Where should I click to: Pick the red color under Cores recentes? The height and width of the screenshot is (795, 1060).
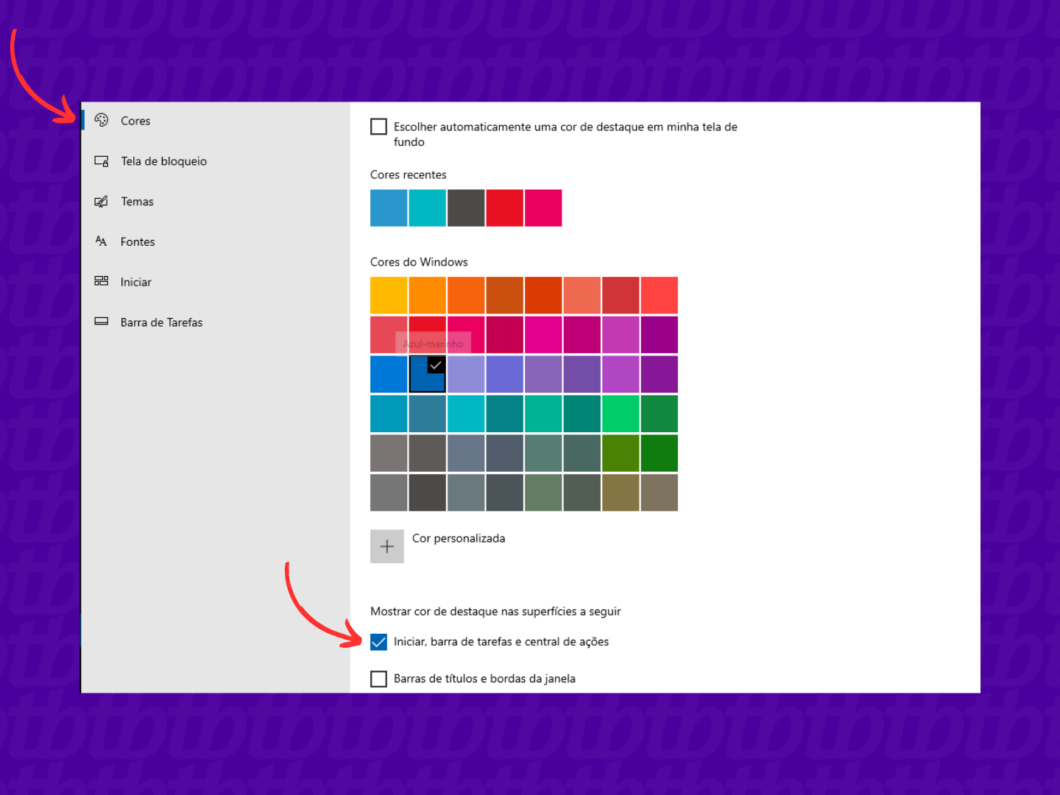[504, 207]
